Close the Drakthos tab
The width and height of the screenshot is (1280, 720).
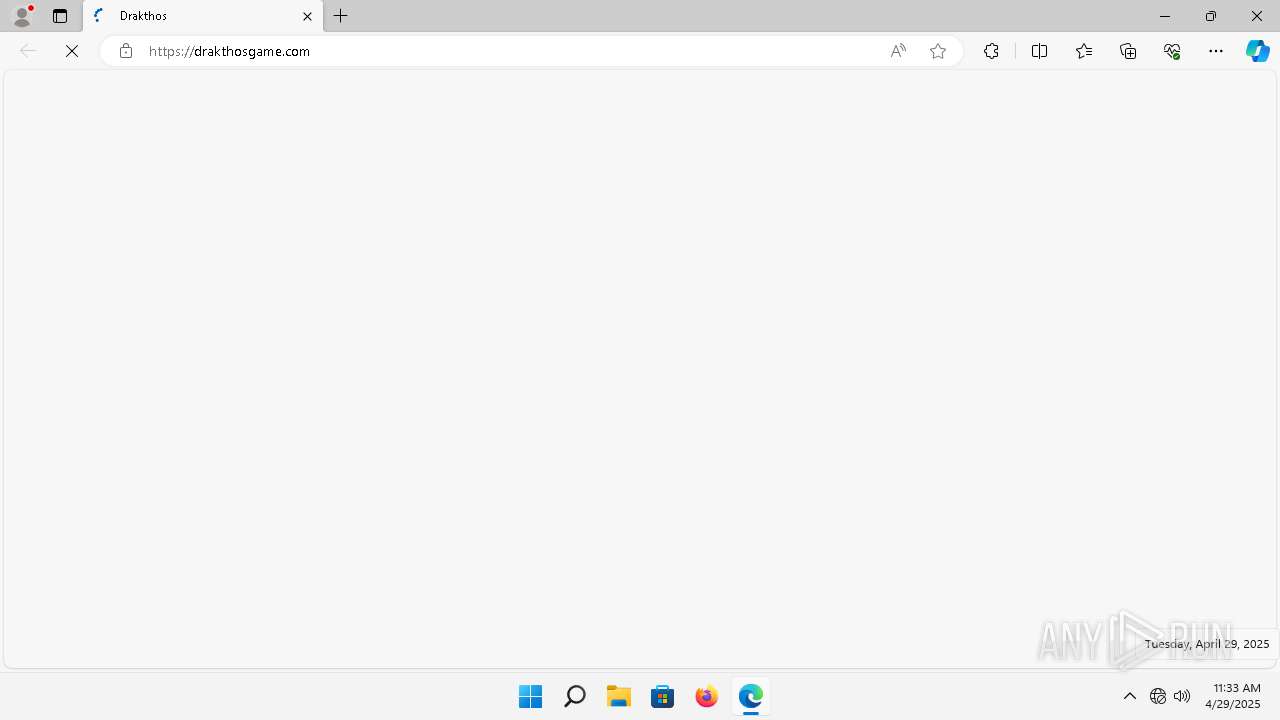307,16
